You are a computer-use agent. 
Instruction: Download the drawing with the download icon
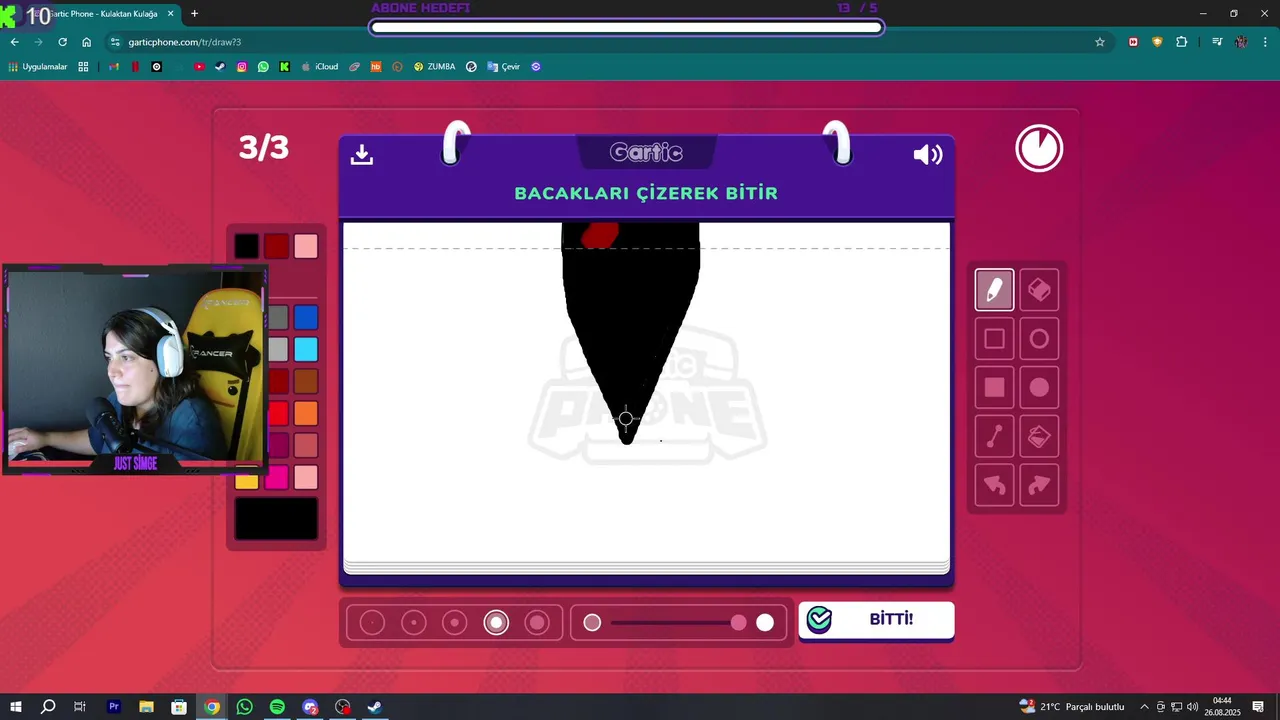click(x=362, y=154)
